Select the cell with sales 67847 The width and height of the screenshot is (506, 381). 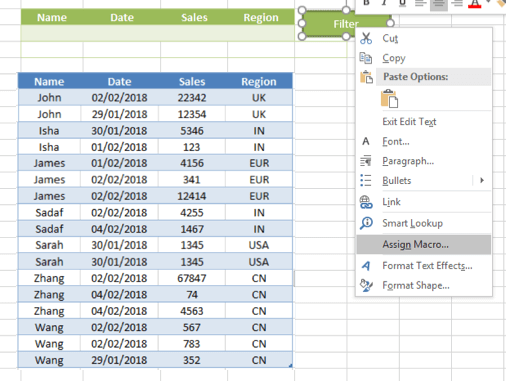click(192, 278)
